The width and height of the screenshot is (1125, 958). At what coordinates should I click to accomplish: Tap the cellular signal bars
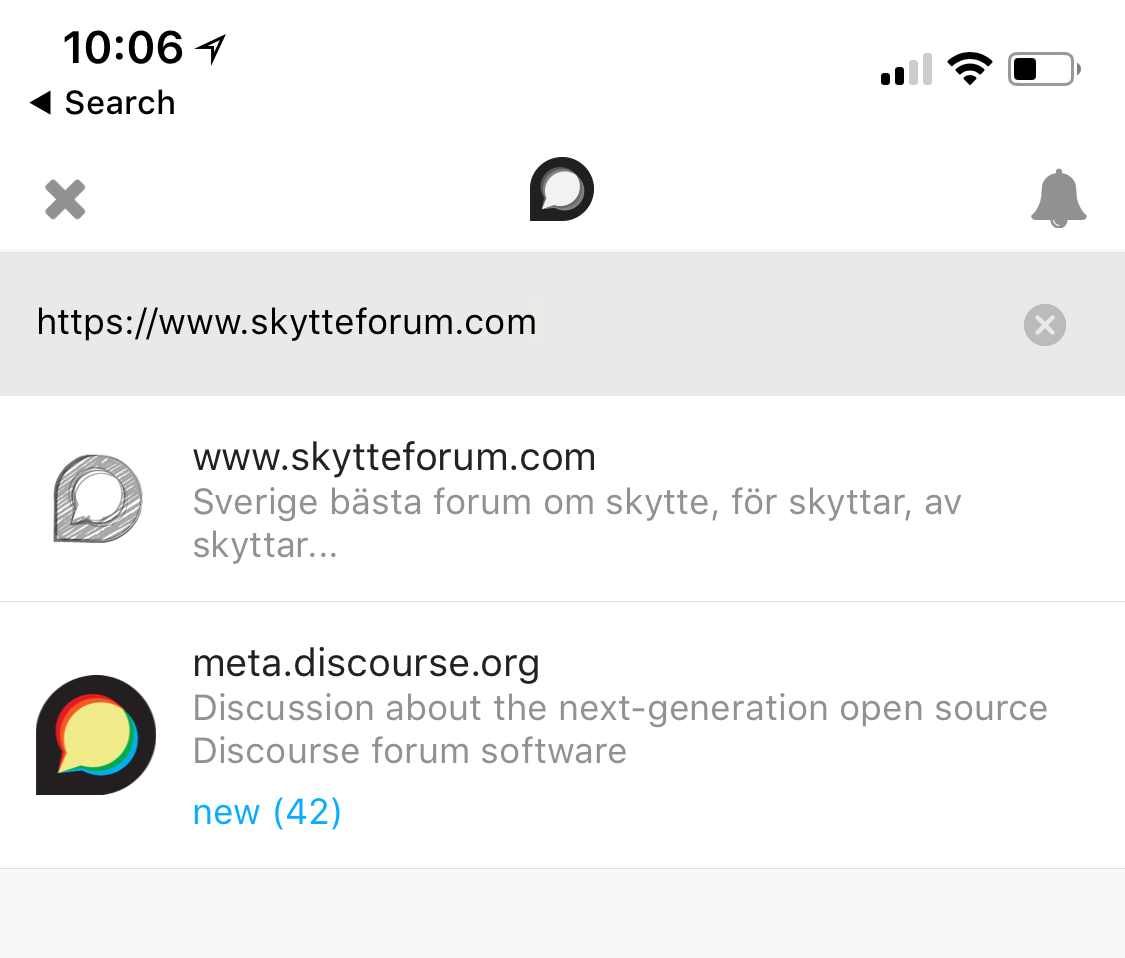coord(906,70)
